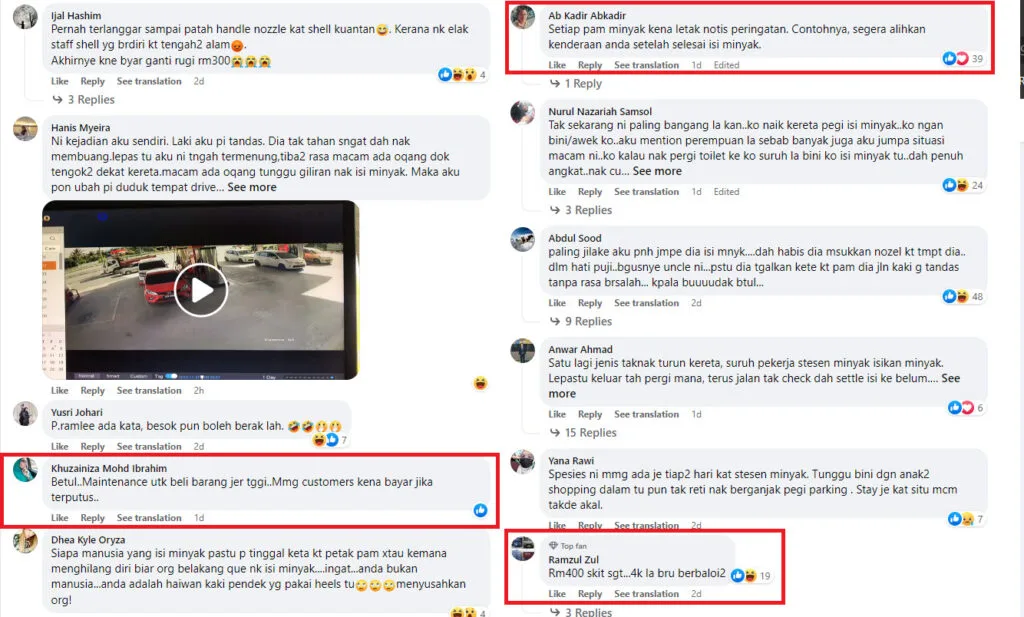Click See translation on Ramzul Zul's comment
The width and height of the screenshot is (1024, 617).
(x=646, y=593)
